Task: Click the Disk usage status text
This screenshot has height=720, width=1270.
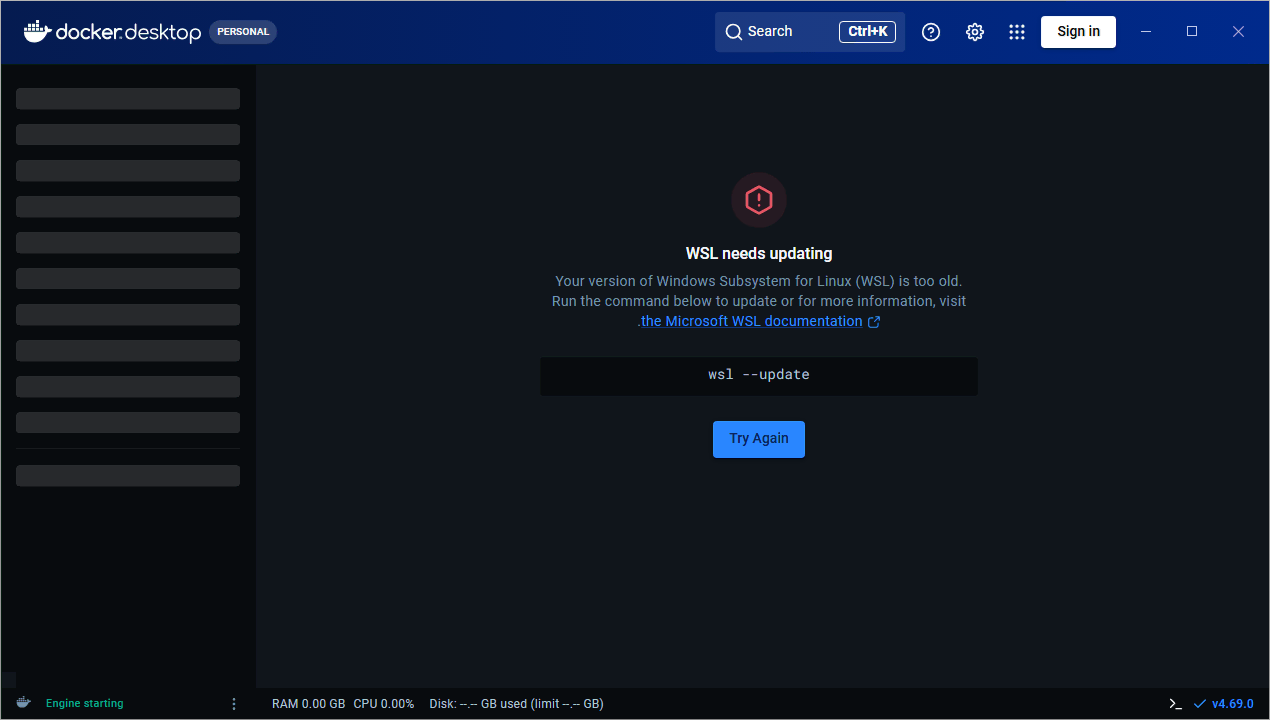Action: pyautogui.click(x=516, y=704)
